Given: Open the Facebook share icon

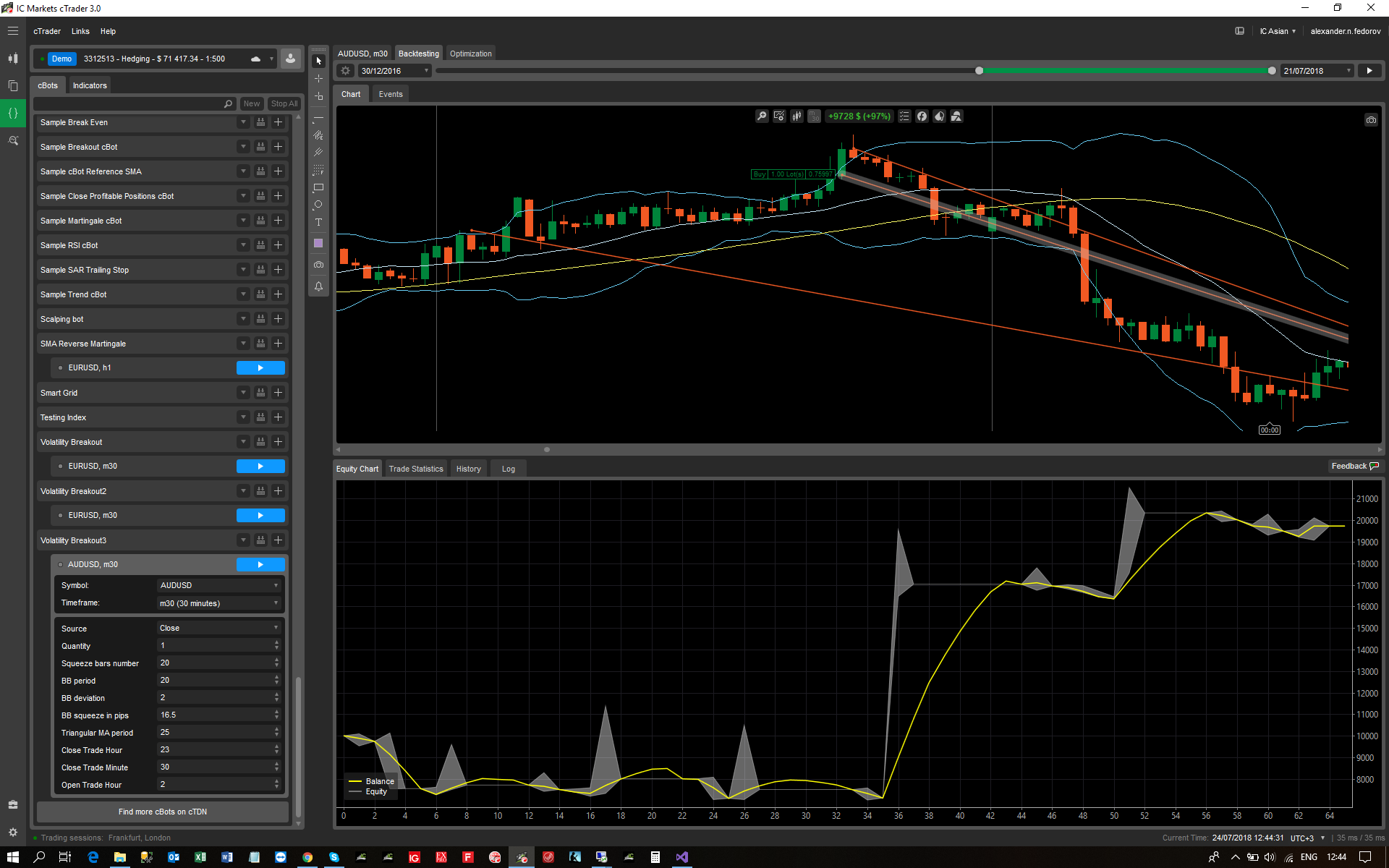Looking at the screenshot, I should (922, 116).
